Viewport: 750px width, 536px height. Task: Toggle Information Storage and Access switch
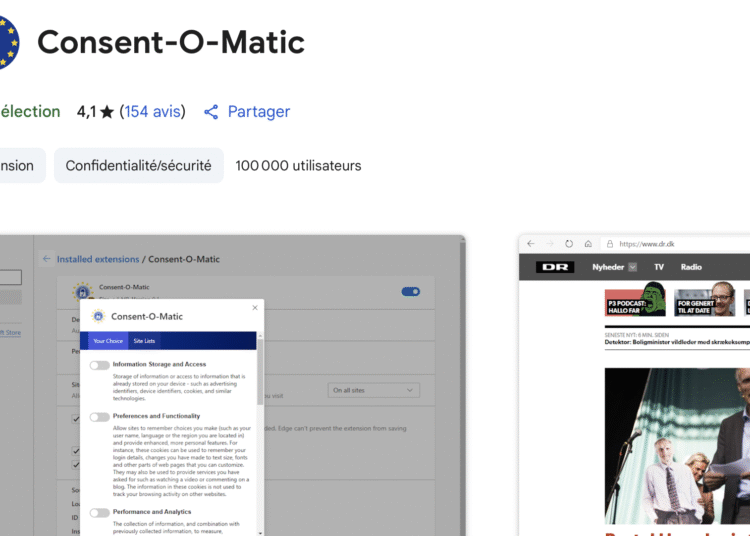coord(99,365)
